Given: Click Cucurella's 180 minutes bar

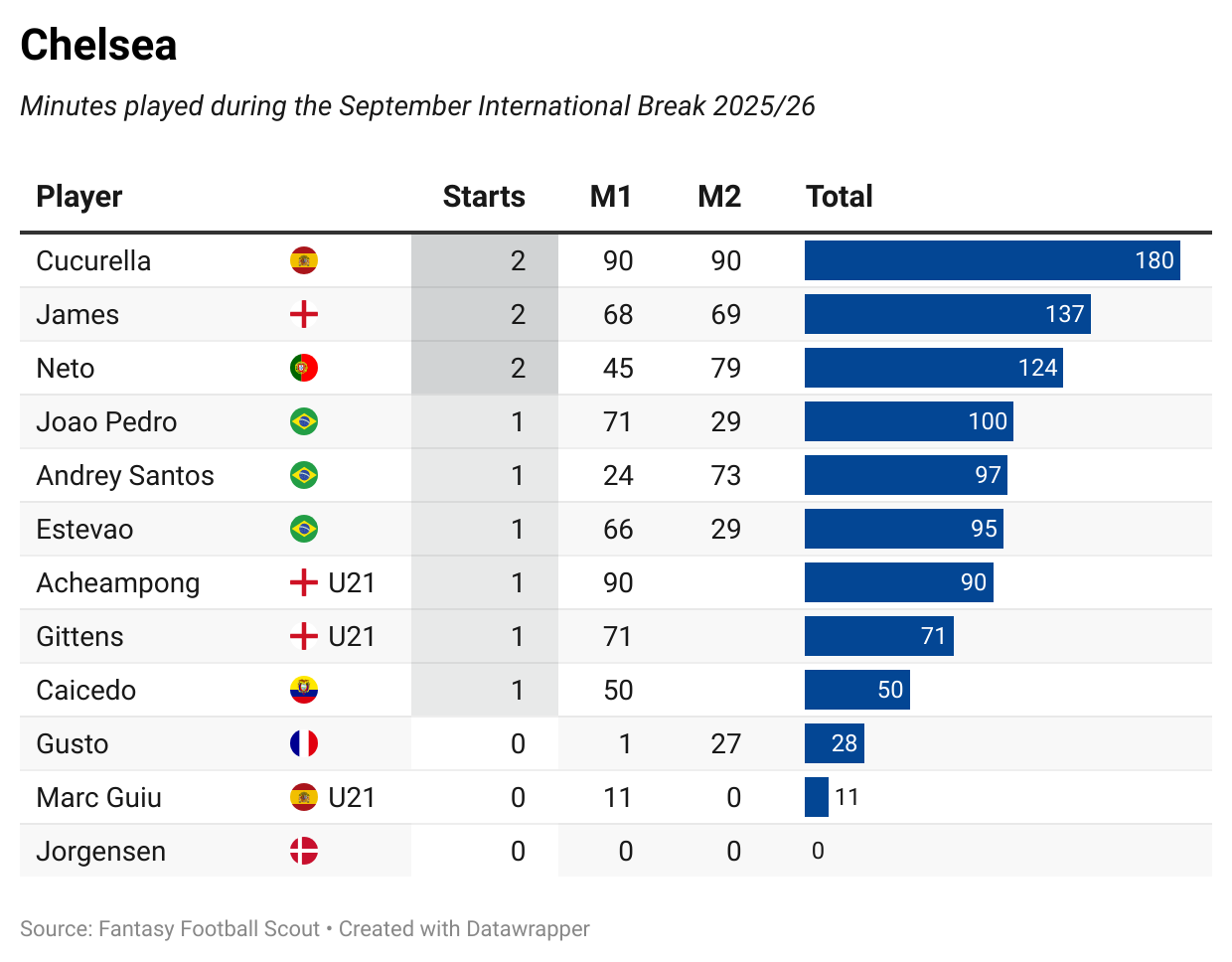Looking at the screenshot, I should (992, 261).
